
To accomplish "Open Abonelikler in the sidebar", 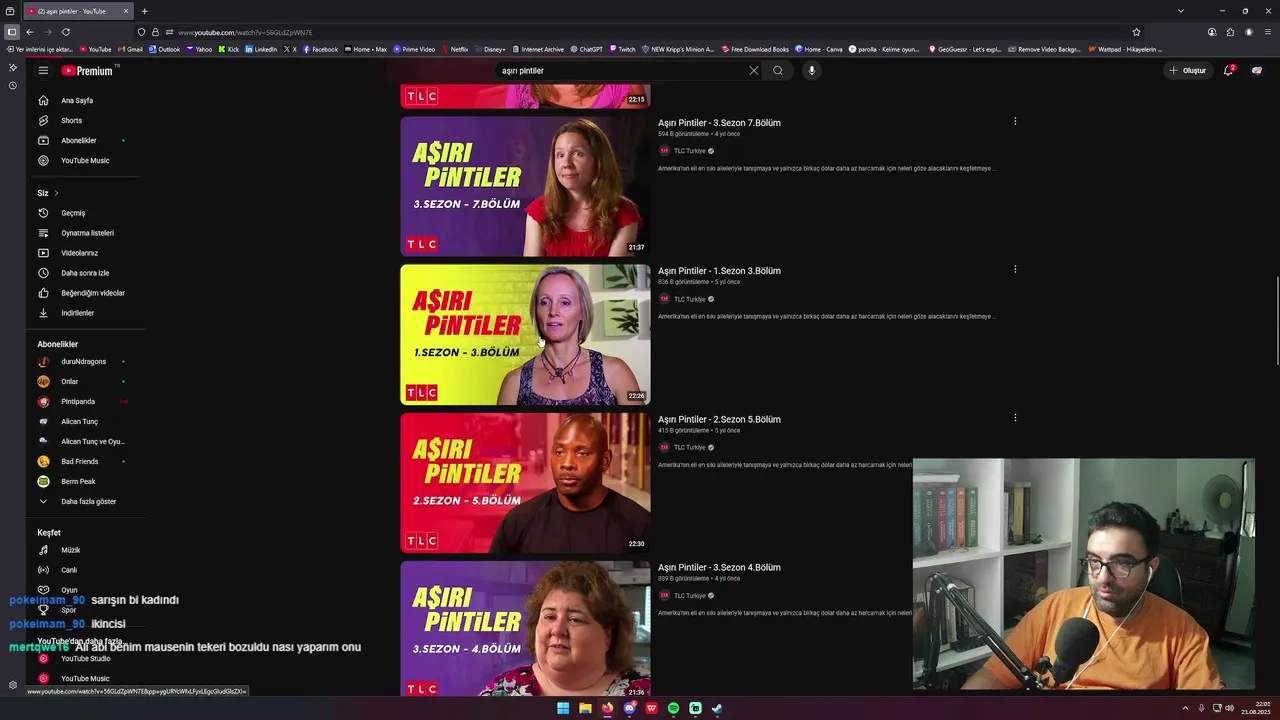I will (x=82, y=140).
